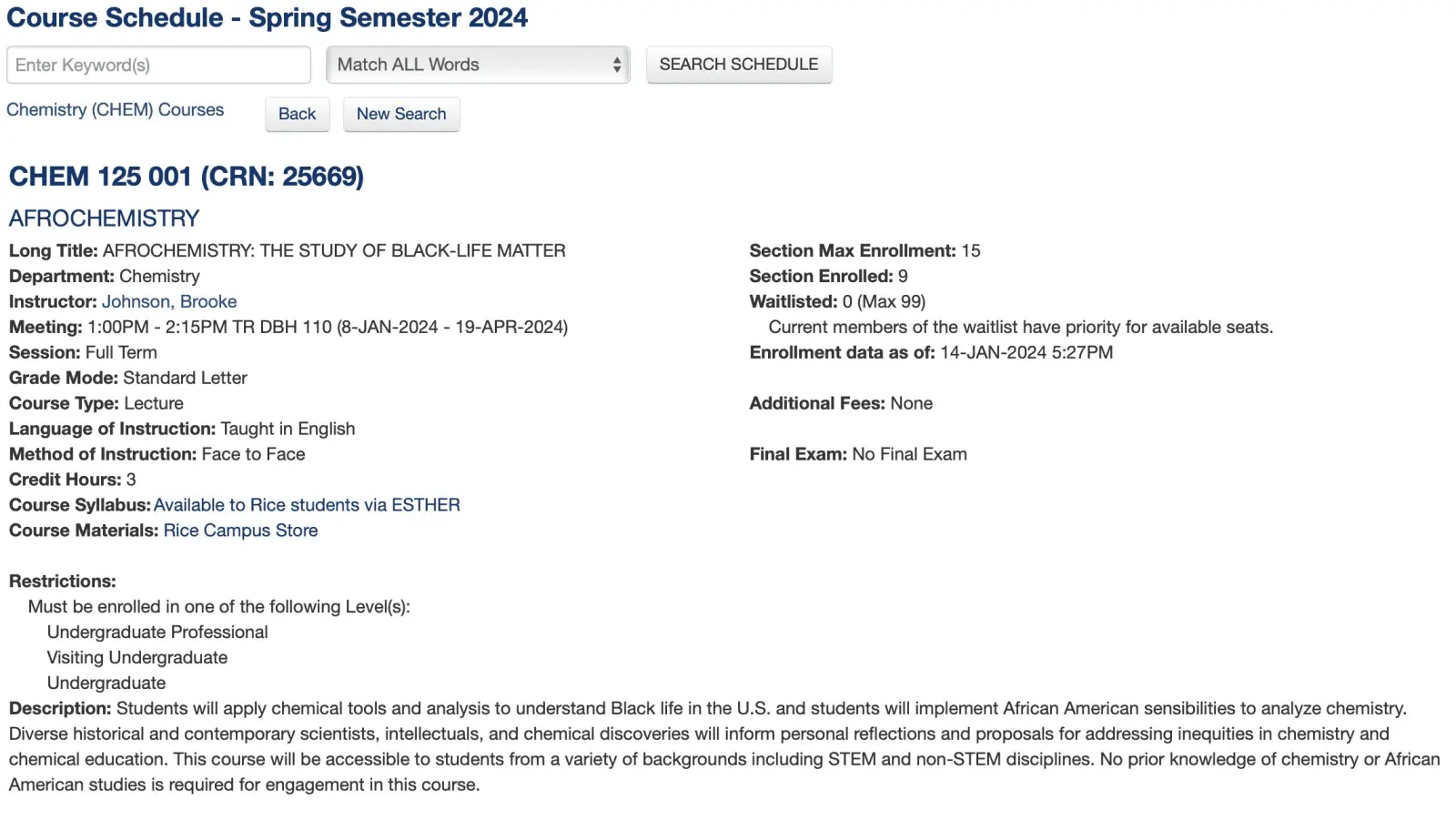
Task: Click the Enrollment data as of timestamp
Action: point(1026,353)
